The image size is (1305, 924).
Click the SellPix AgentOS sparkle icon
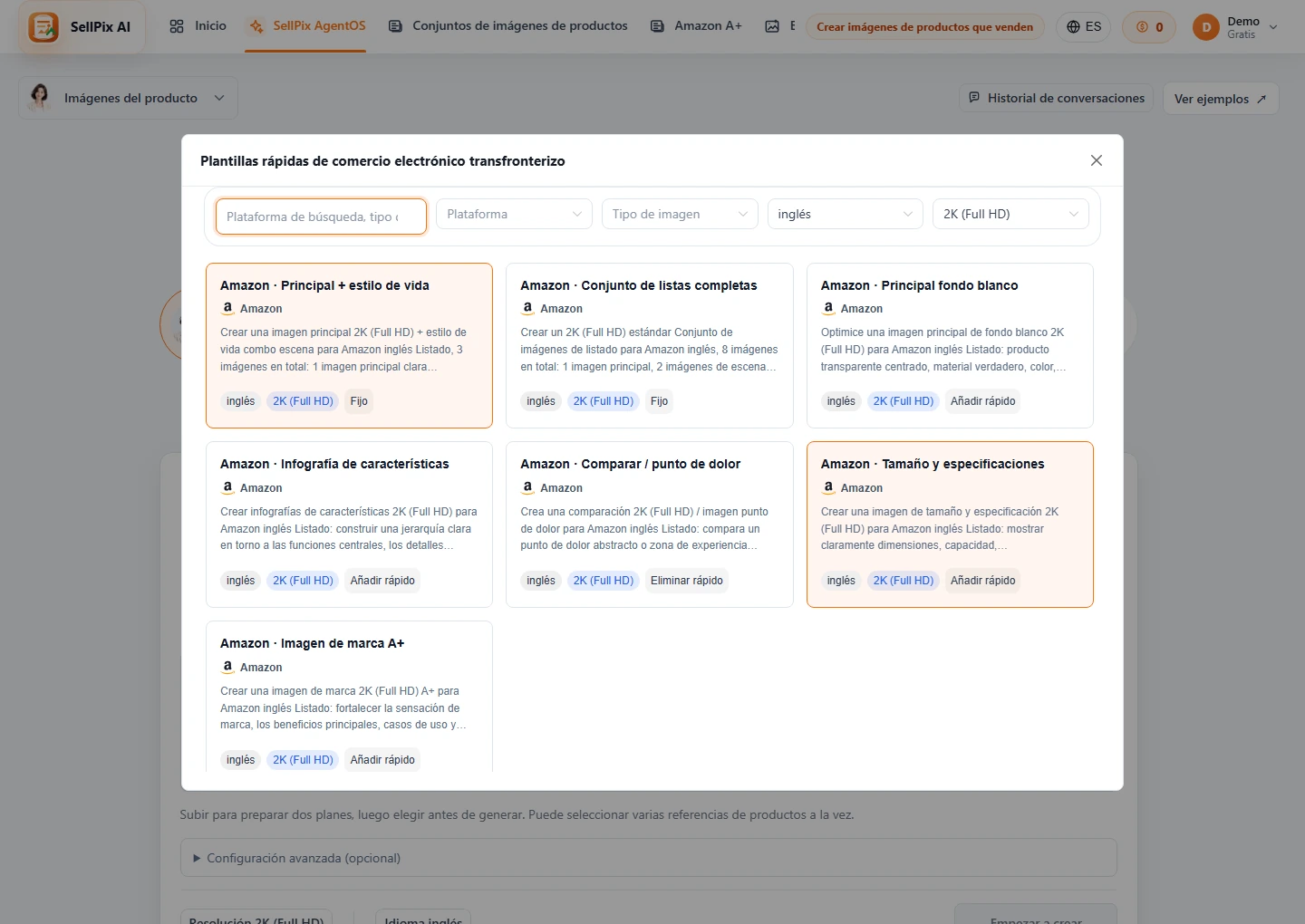point(256,26)
